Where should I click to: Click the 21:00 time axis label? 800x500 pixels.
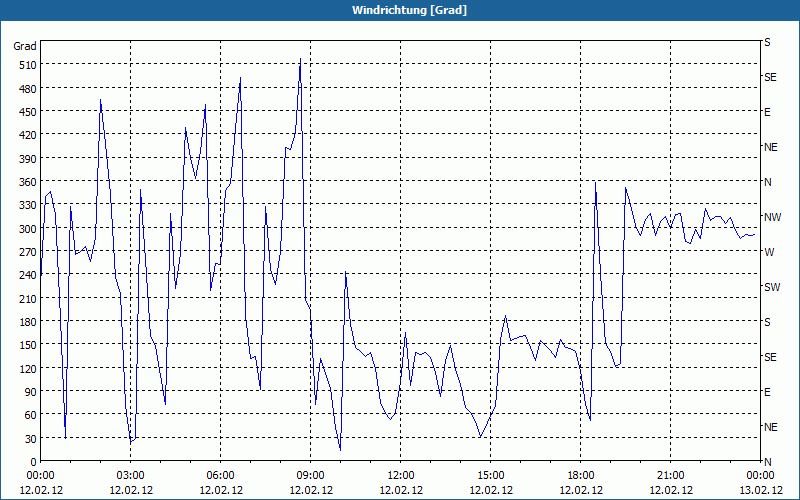670,476
